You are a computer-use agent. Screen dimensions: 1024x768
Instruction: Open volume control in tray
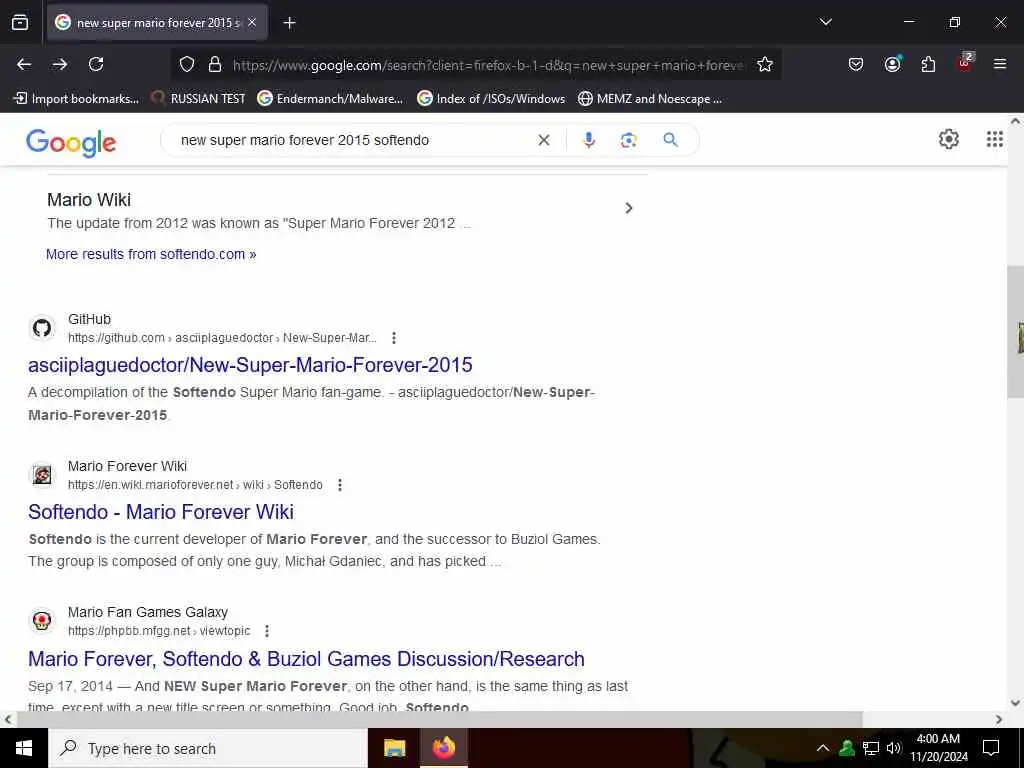[894, 748]
